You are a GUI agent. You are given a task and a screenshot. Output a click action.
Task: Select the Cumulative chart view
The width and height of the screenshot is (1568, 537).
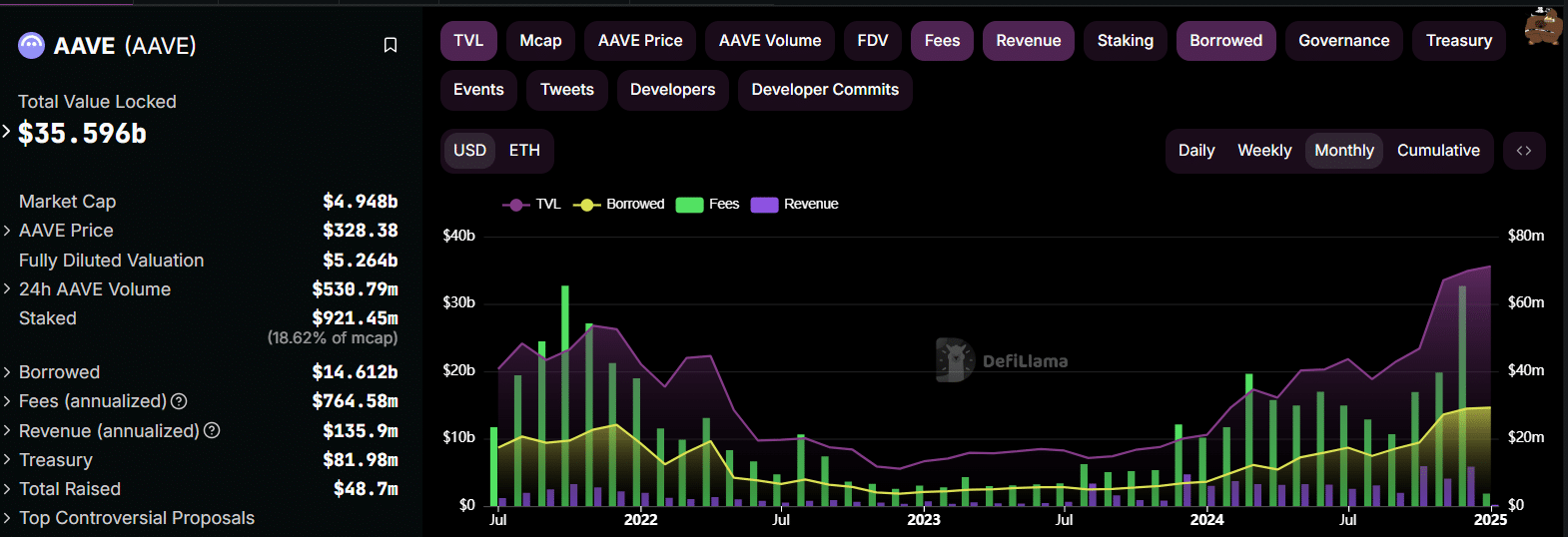pyautogui.click(x=1437, y=151)
